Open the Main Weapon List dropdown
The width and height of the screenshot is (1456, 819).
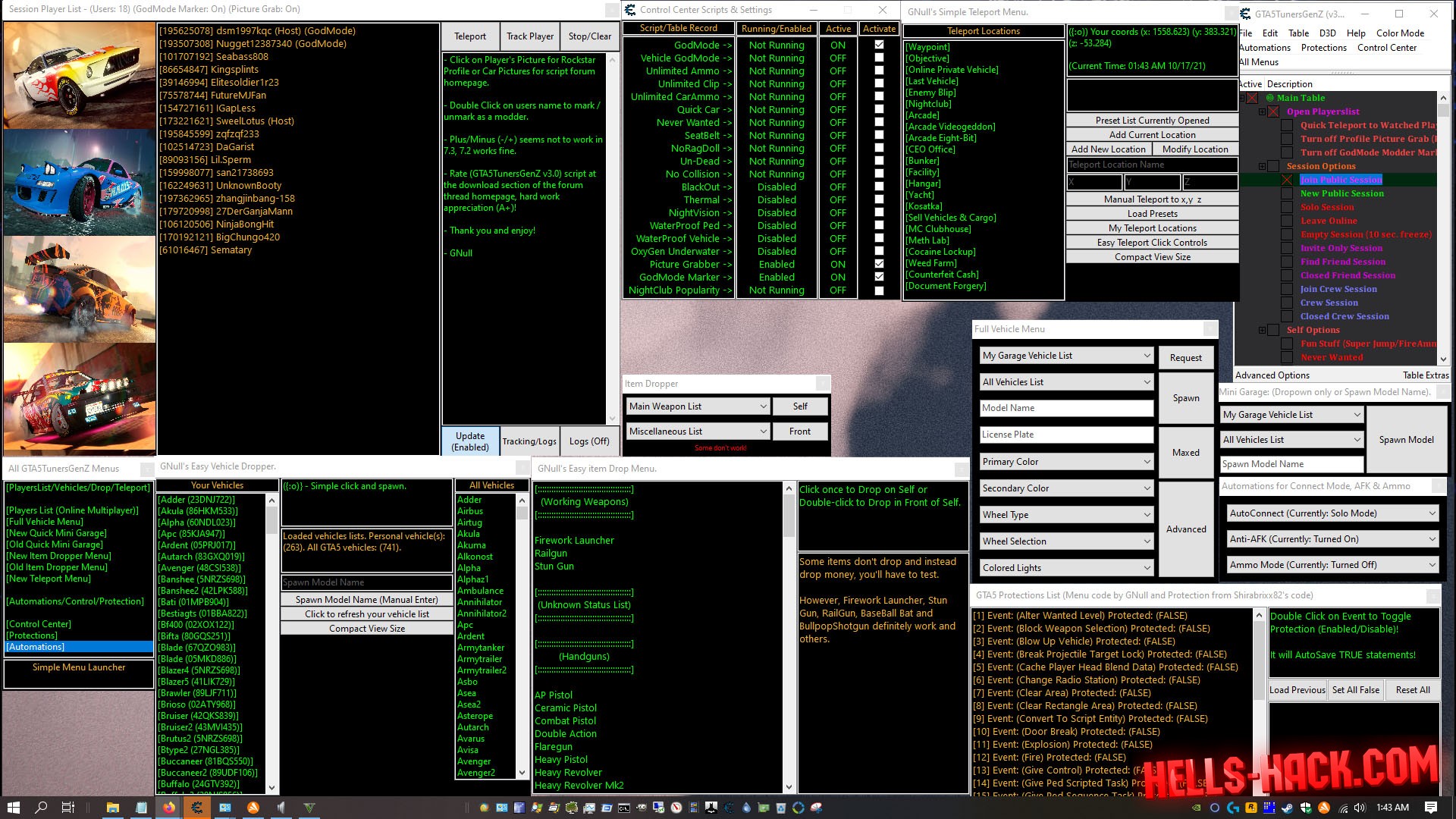tap(698, 406)
